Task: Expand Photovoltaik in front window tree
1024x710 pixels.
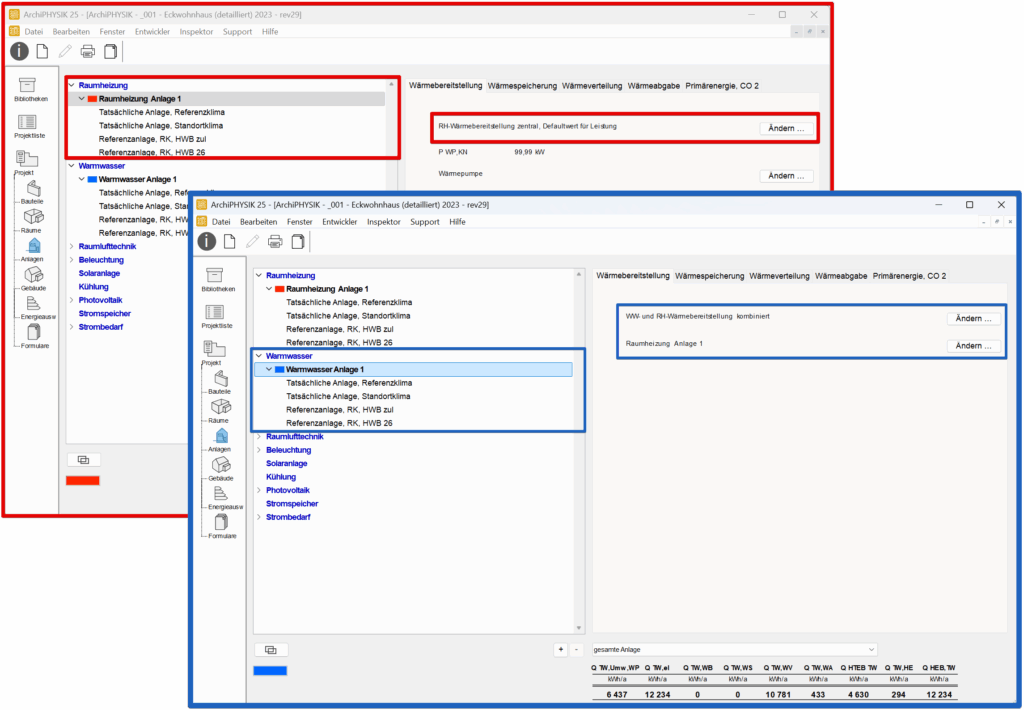Action: point(259,490)
